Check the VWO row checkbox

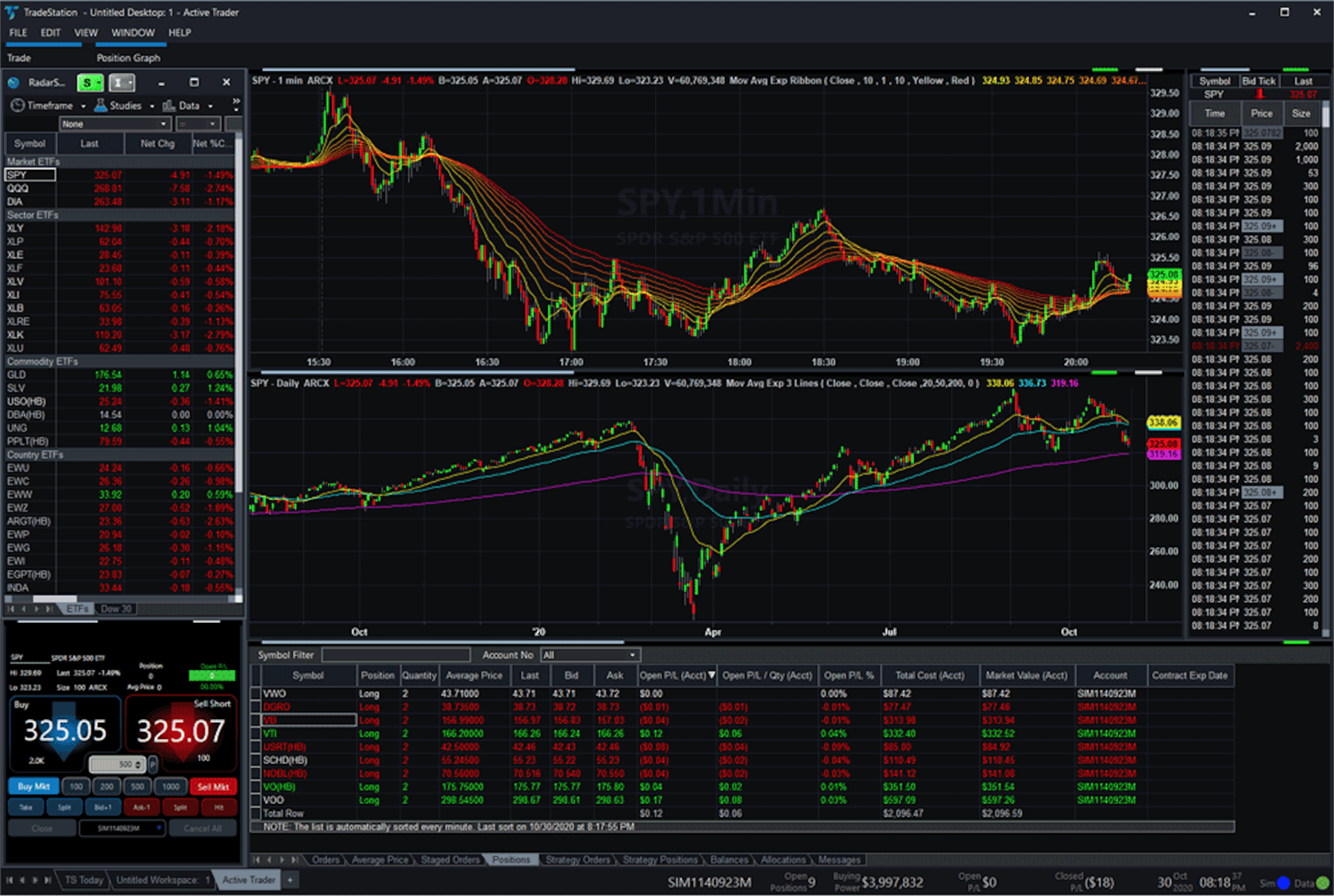pyautogui.click(x=256, y=694)
